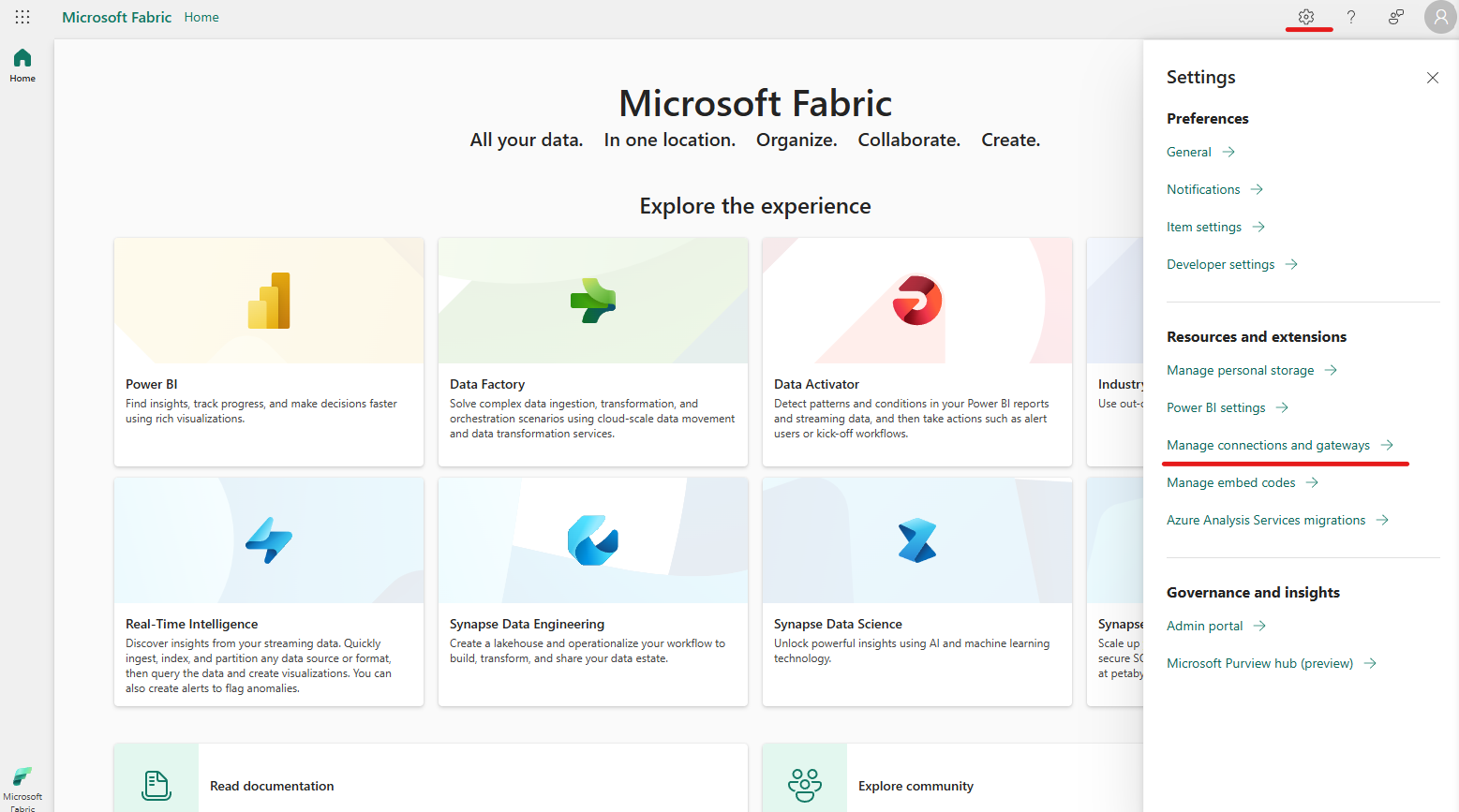Image resolution: width=1459 pixels, height=812 pixels.
Task: Open Microsoft Purview hub (preview)
Action: 1259,663
